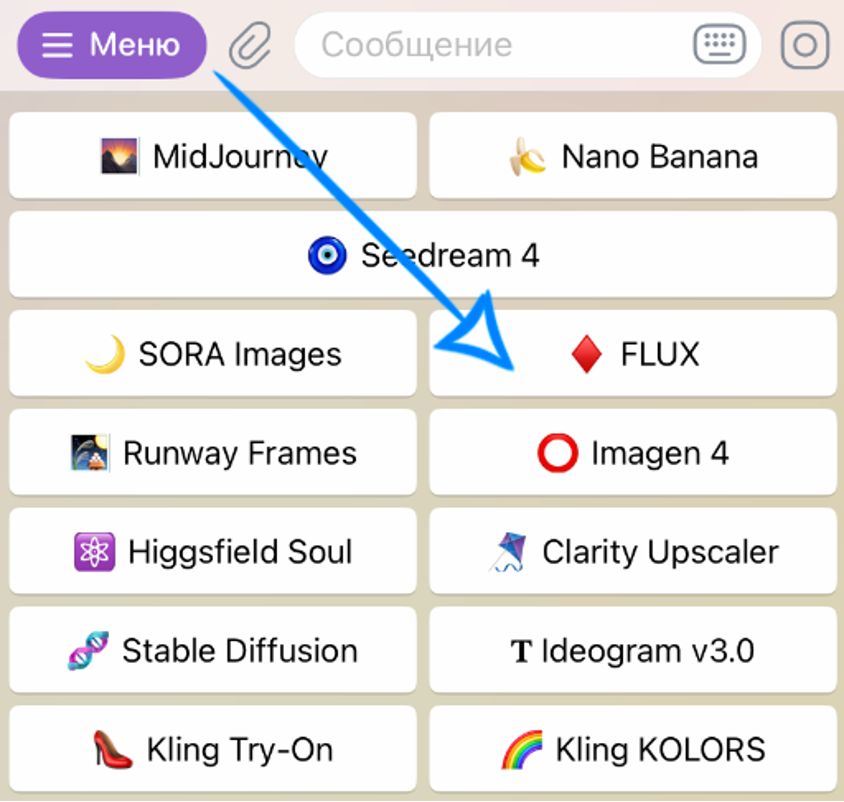Image resolution: width=844 pixels, height=802 pixels.
Task: Select Stable Diffusion
Action: pyautogui.click(x=213, y=651)
